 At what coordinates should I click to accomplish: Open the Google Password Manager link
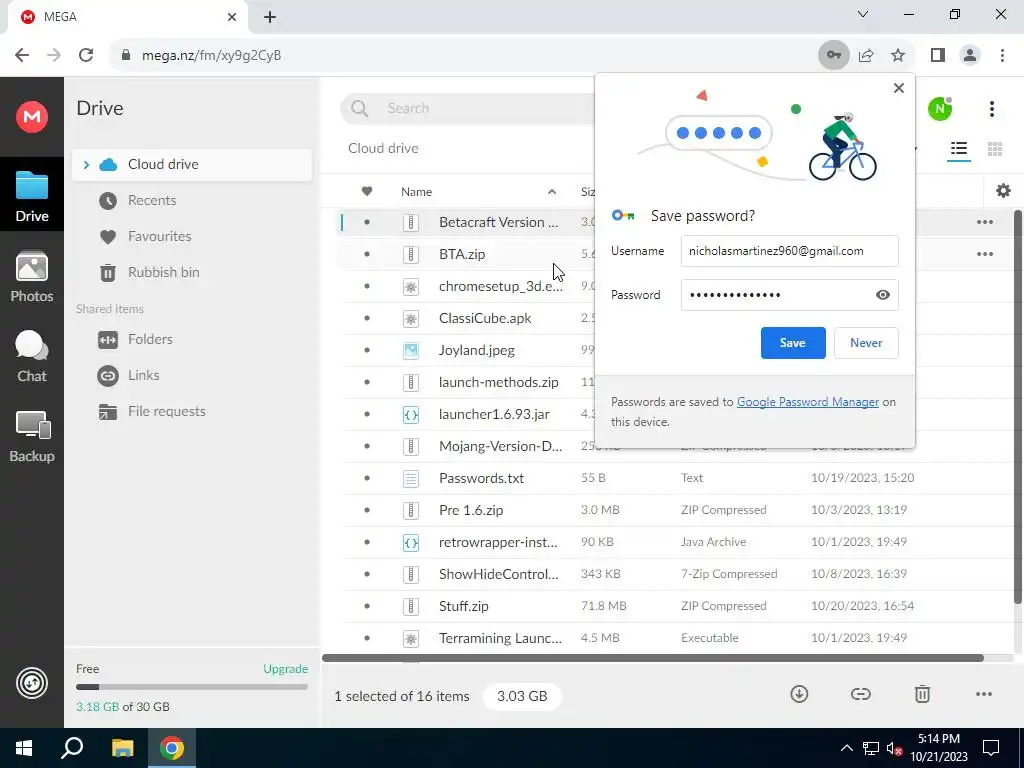click(x=808, y=402)
